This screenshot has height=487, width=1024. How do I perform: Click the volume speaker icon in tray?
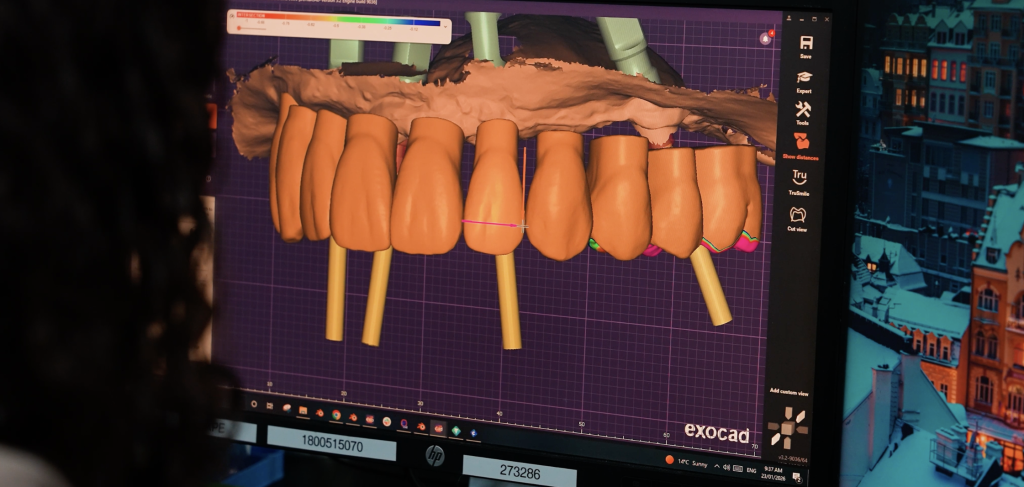pyautogui.click(x=727, y=467)
